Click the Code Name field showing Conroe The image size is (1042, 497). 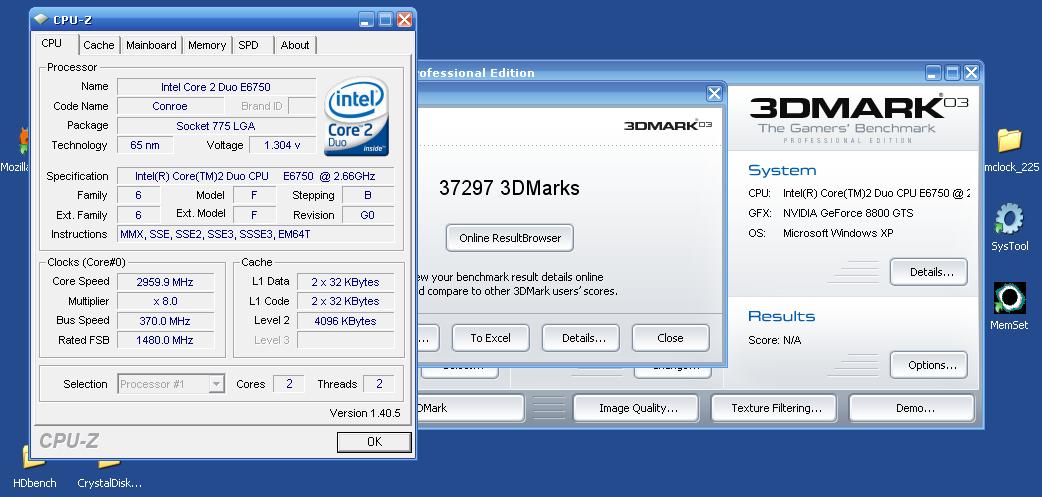(170, 106)
